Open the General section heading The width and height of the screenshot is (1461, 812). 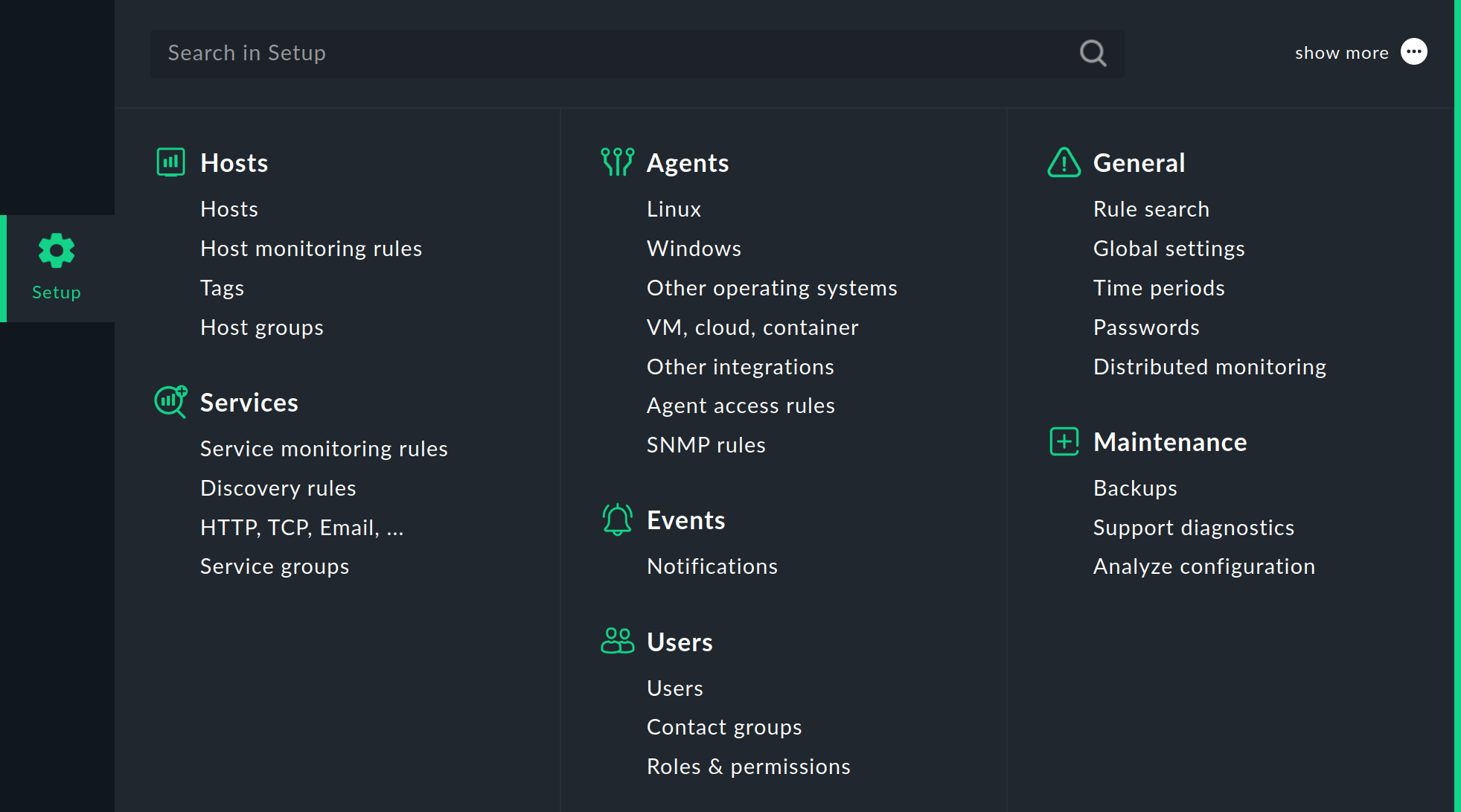click(1139, 163)
